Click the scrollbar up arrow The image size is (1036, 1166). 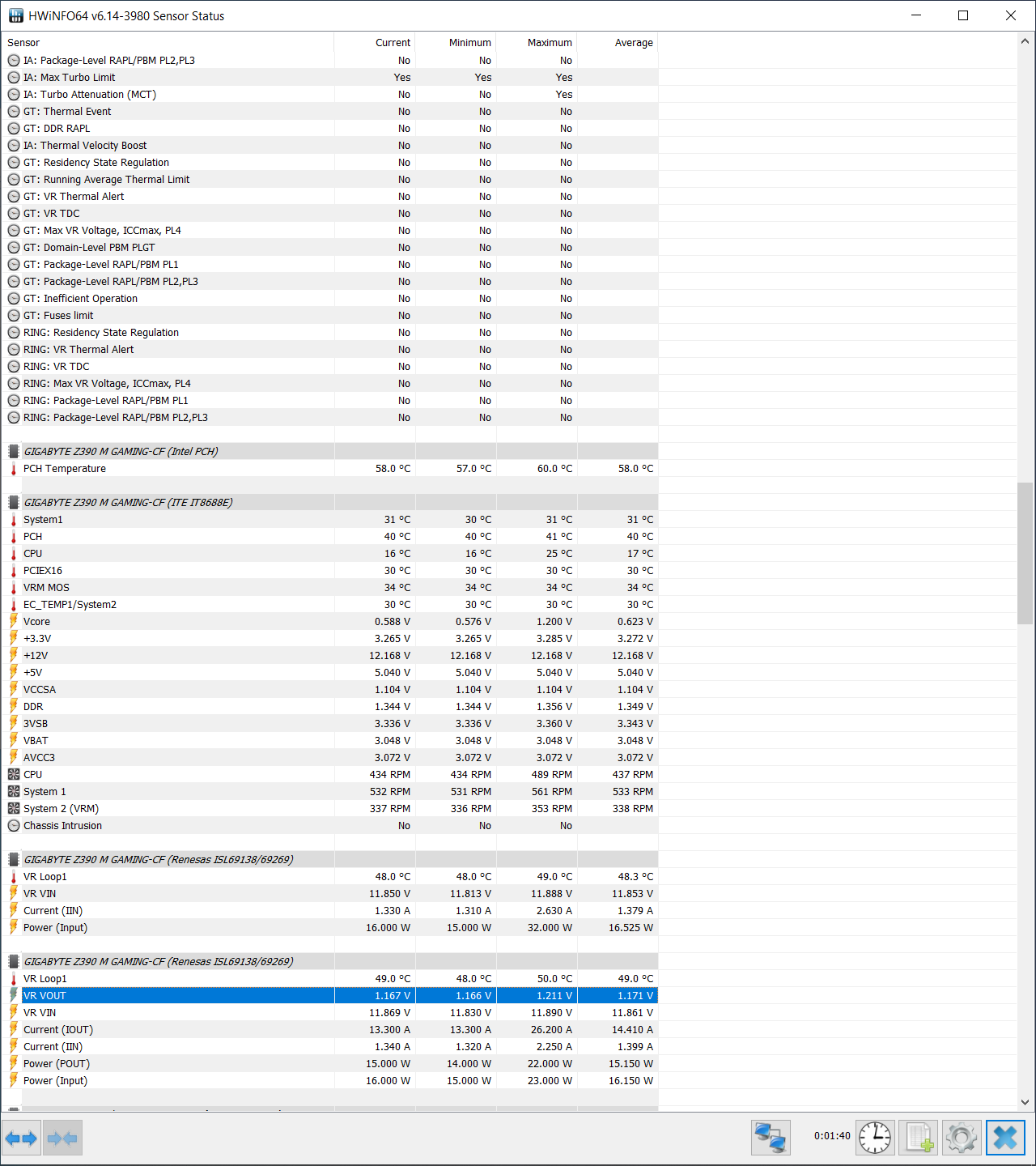(1025, 41)
